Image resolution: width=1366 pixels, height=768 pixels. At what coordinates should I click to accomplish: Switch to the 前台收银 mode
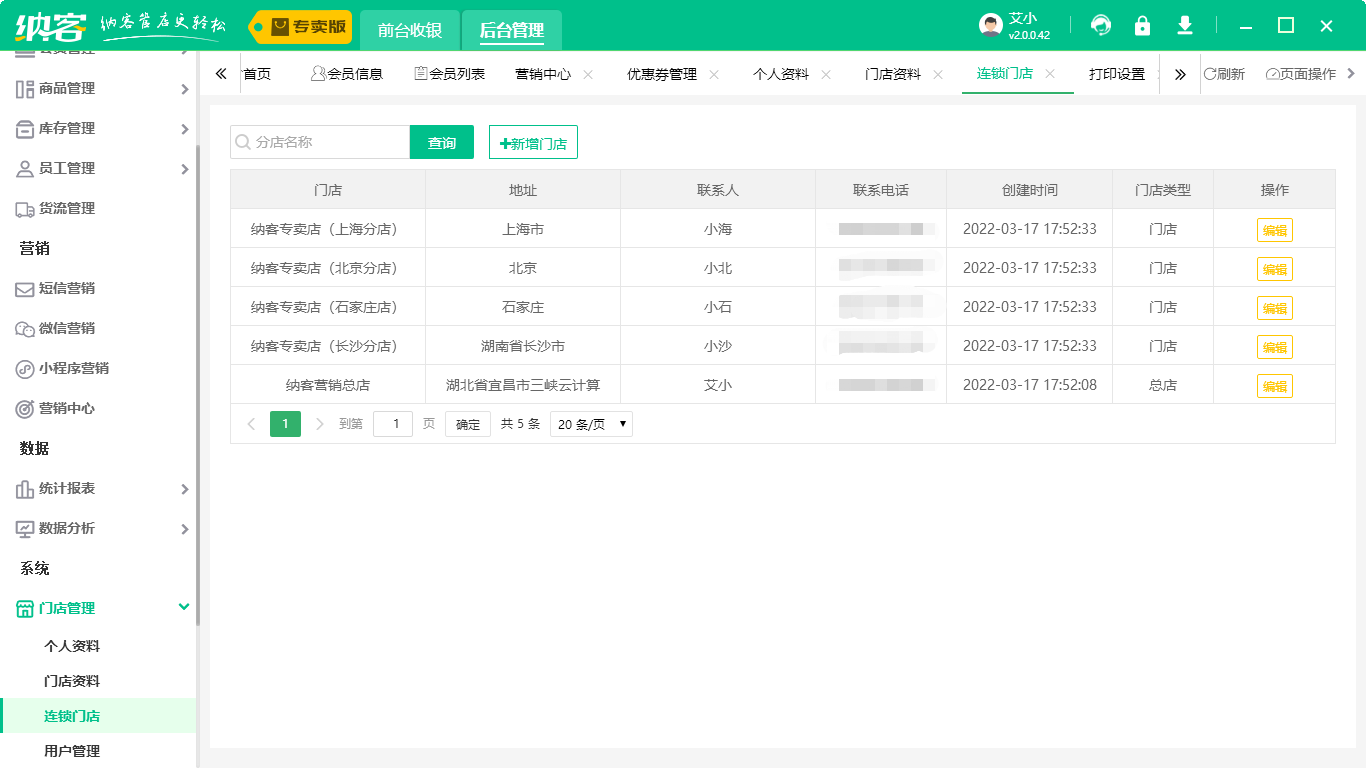tap(411, 30)
